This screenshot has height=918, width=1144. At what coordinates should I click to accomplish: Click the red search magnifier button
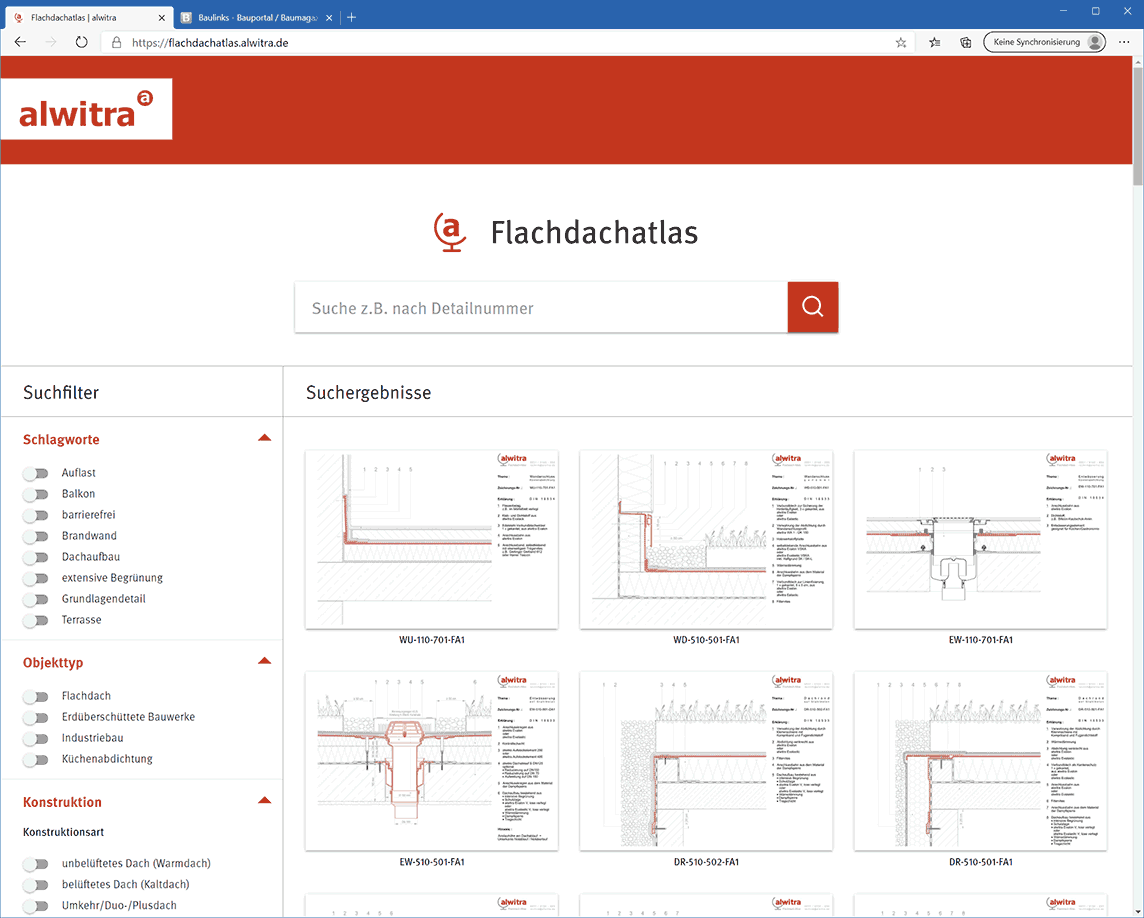click(x=813, y=307)
